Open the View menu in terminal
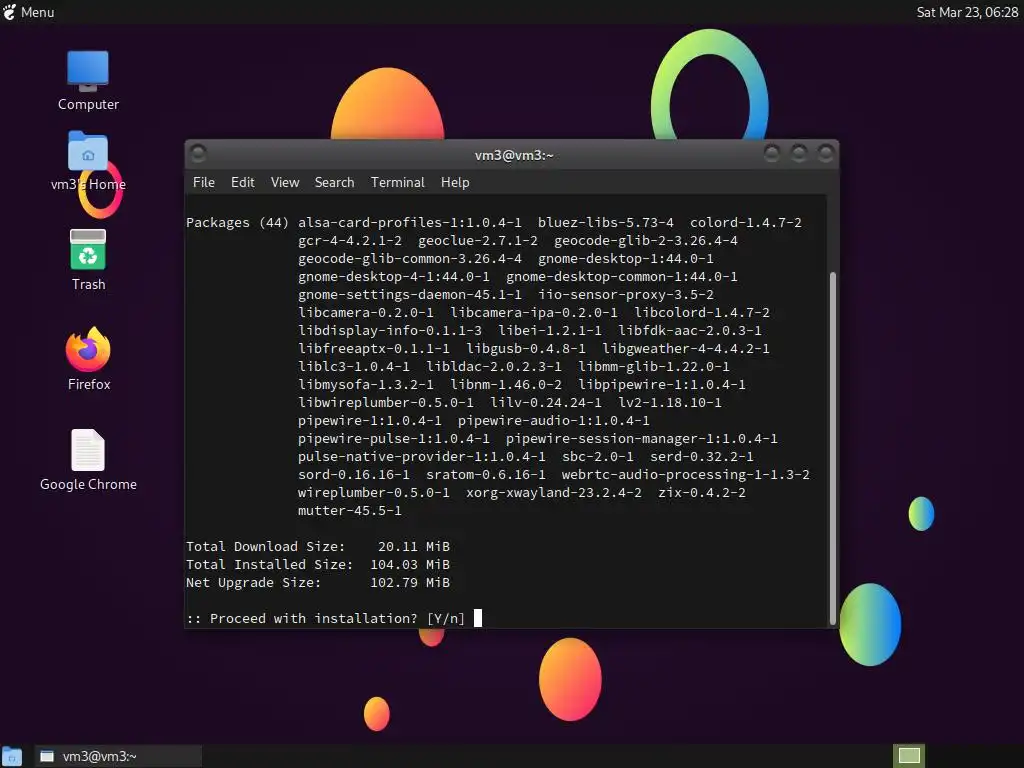 (x=285, y=182)
